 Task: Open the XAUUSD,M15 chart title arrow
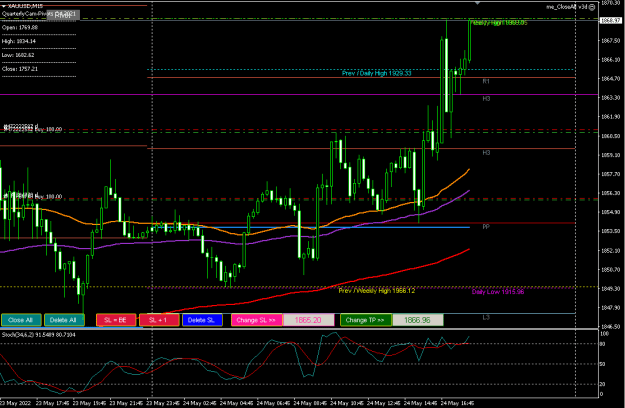click(x=3, y=6)
